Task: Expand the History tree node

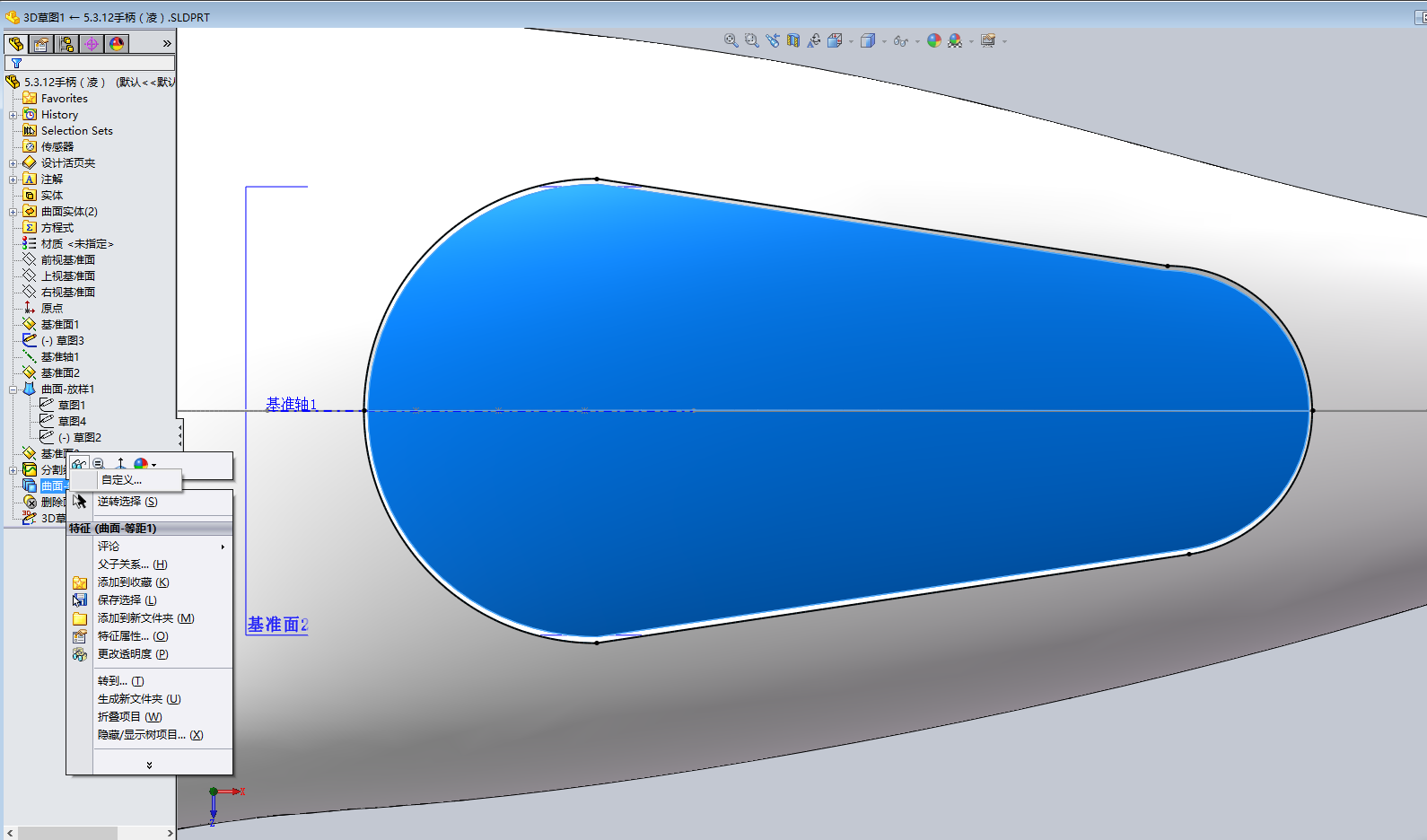Action: tap(13, 115)
